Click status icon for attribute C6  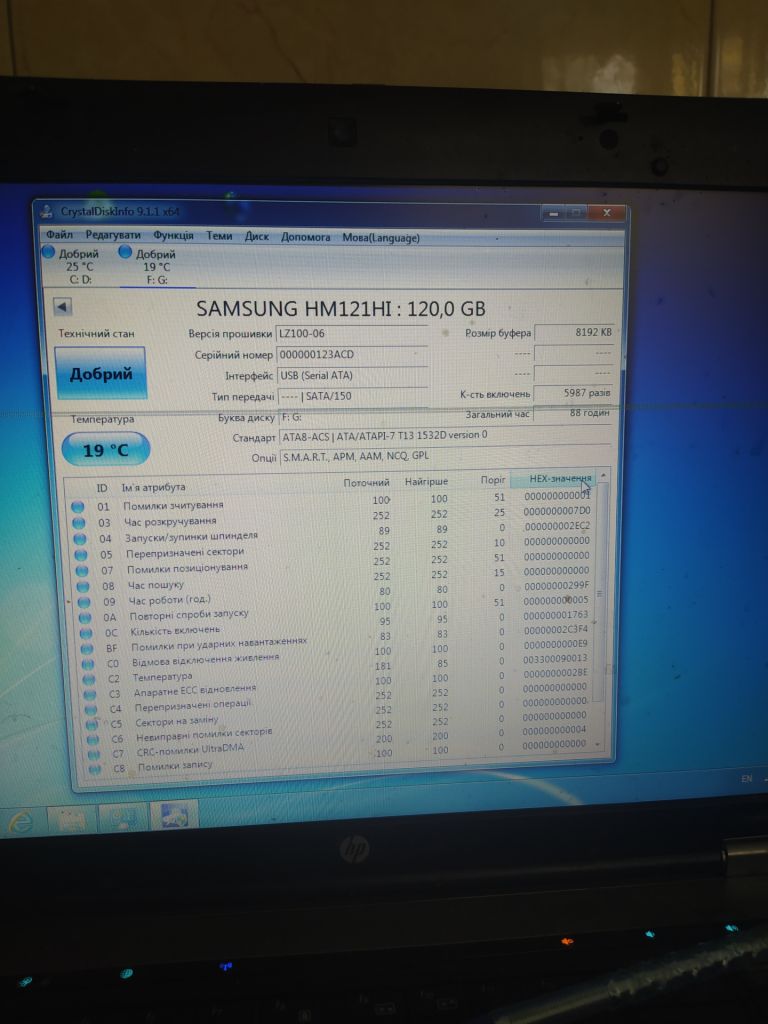coord(93,740)
